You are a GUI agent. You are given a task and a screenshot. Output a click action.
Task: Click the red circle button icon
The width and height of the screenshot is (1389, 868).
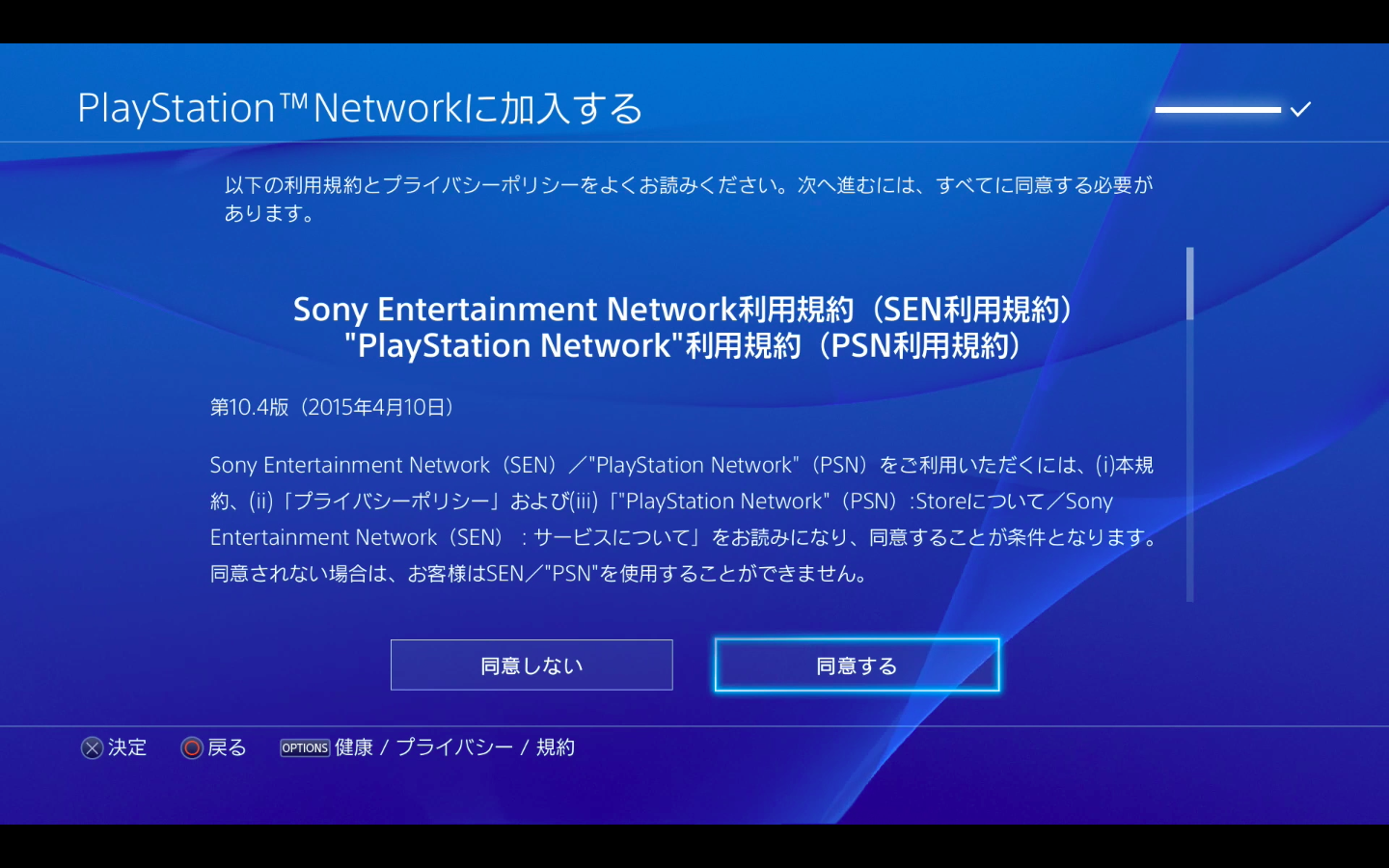click(192, 748)
